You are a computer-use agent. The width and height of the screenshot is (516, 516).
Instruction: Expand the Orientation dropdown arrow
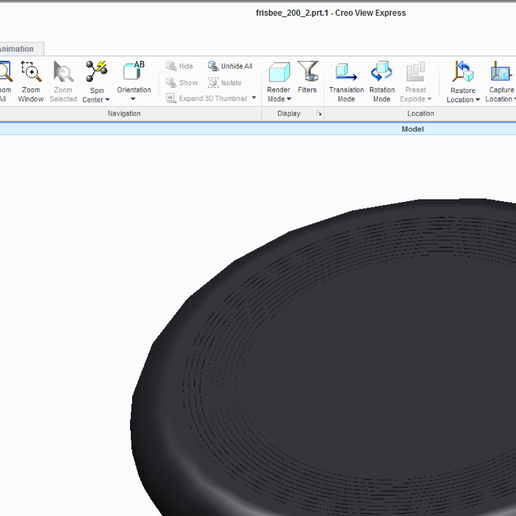pyautogui.click(x=133, y=99)
